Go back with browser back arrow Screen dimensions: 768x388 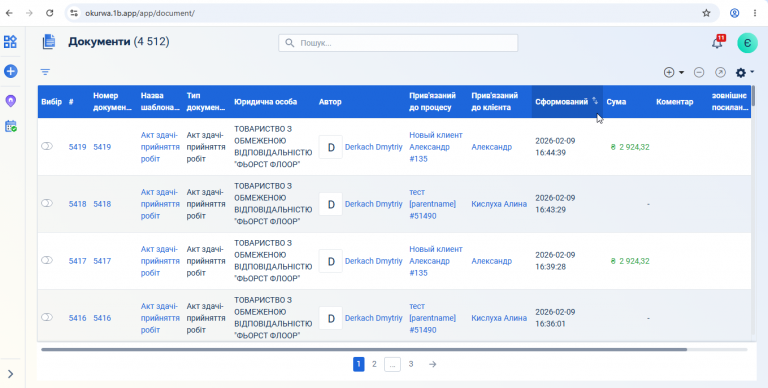[9, 13]
